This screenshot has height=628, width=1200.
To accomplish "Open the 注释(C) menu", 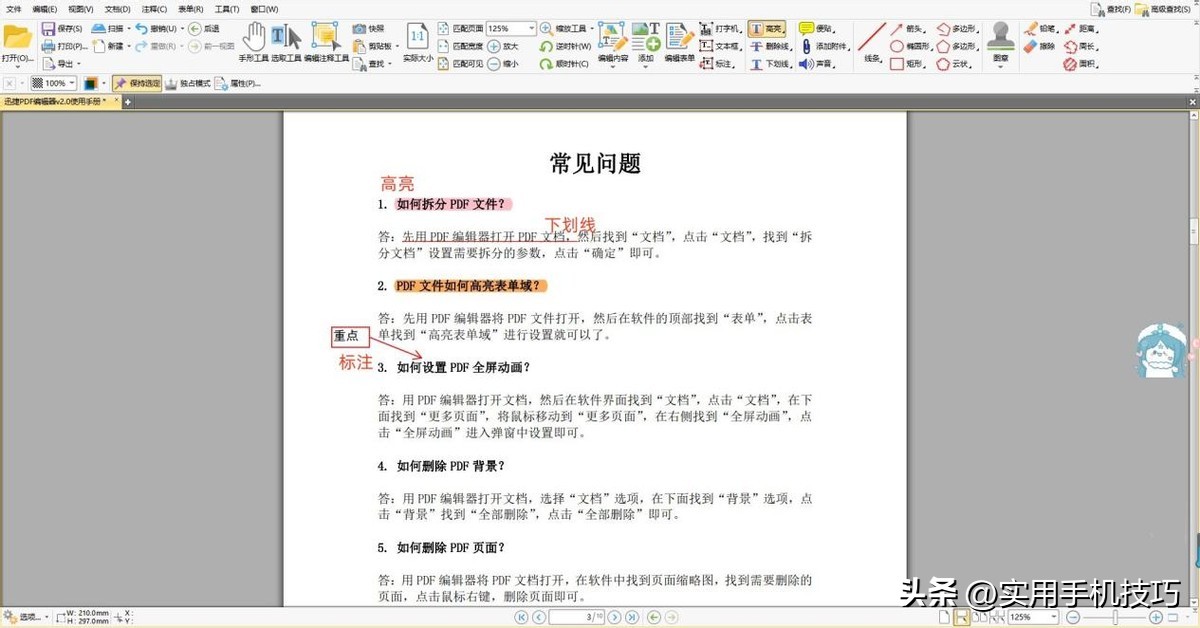I will click(152, 9).
